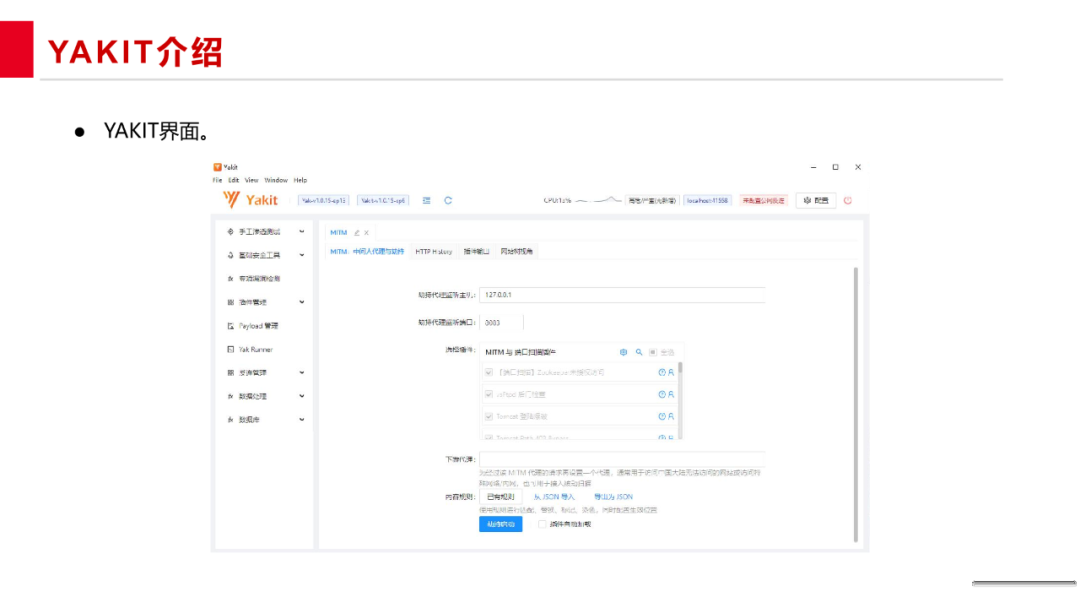
Task: Click help icon on vsftpd plugin row
Action: click(x=662, y=395)
